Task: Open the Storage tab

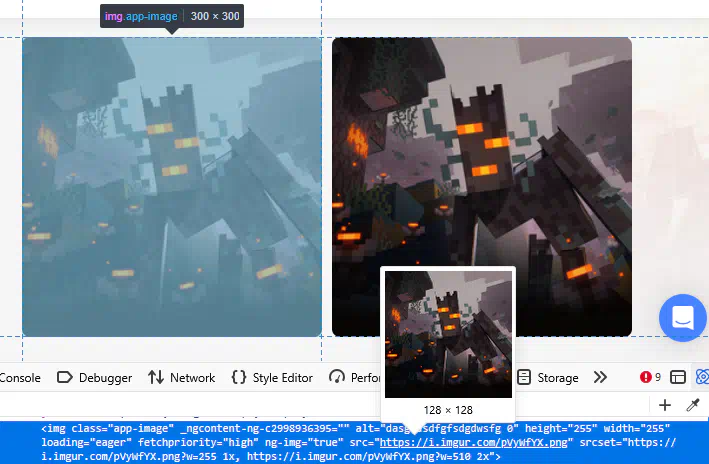Action: tap(548, 378)
